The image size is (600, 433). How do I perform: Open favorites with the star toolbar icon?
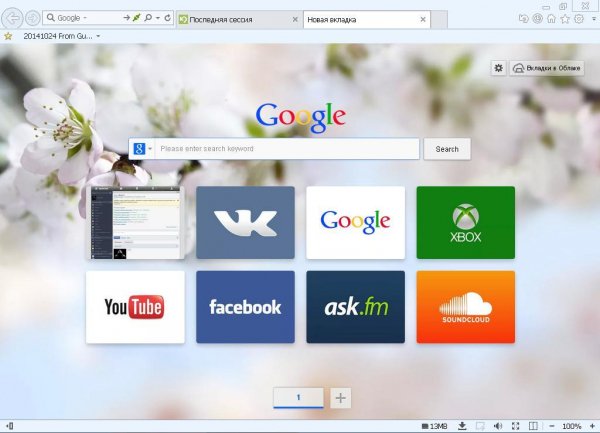(x=565, y=18)
